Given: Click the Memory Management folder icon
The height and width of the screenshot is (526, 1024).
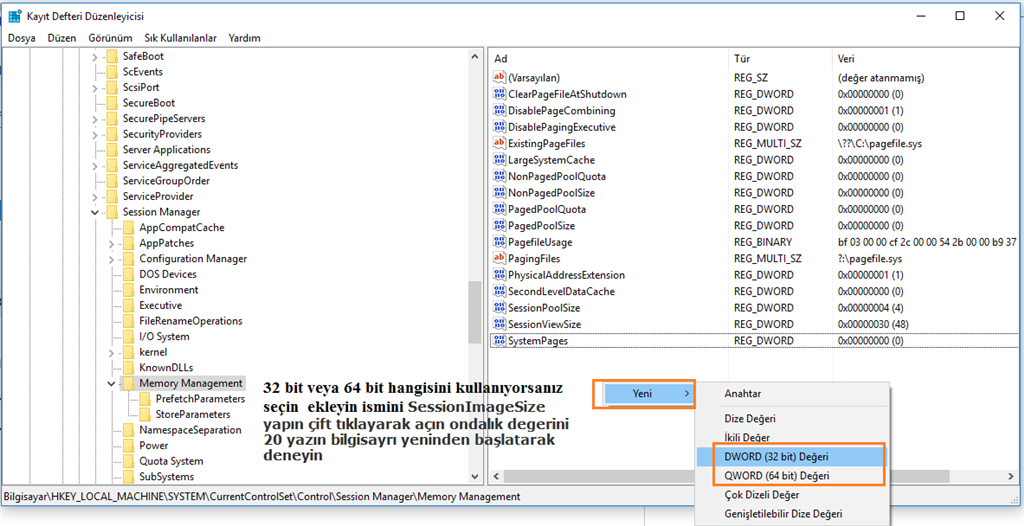Looking at the screenshot, I should pyautogui.click(x=128, y=383).
